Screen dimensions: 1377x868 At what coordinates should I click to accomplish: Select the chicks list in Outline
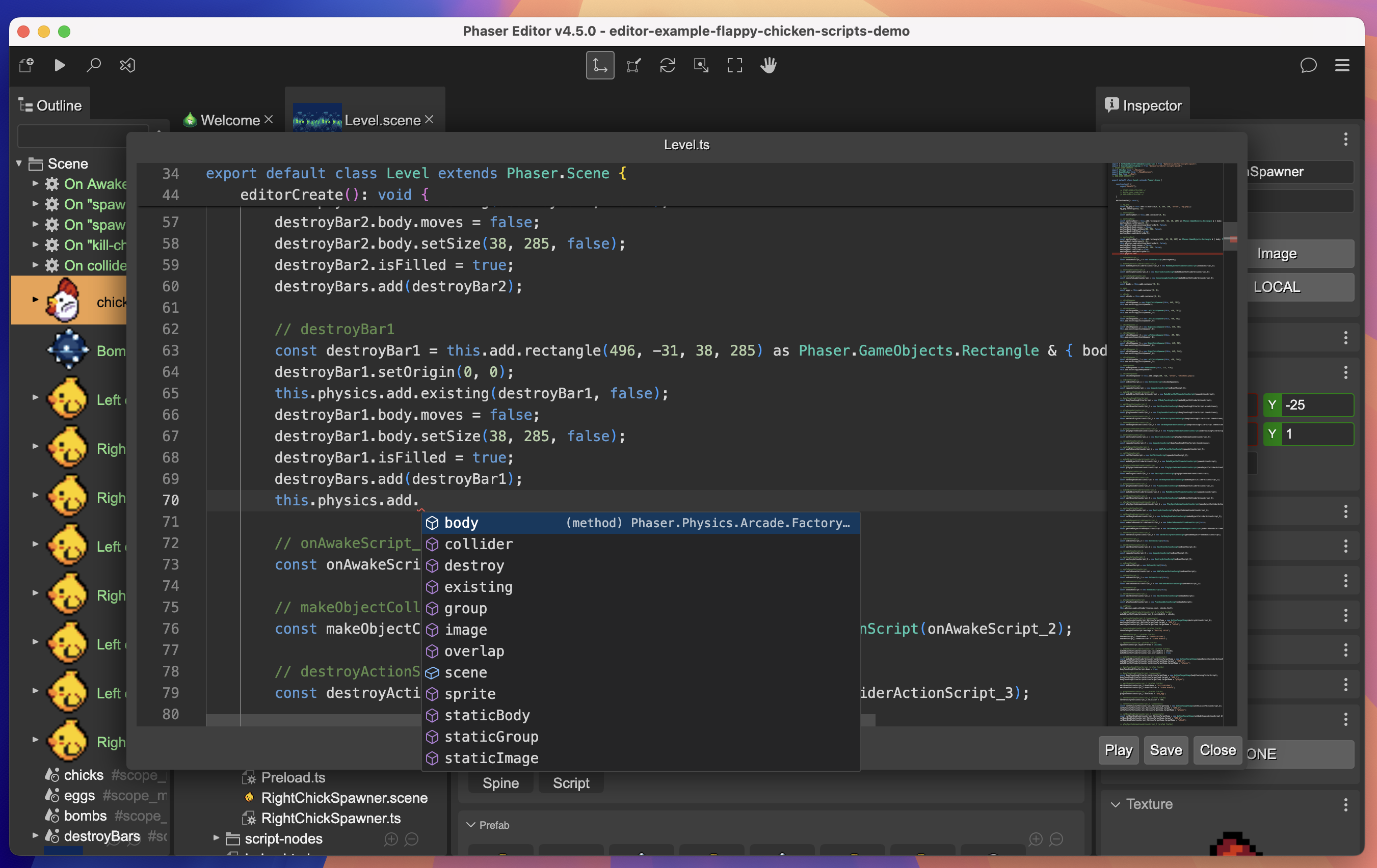click(84, 775)
